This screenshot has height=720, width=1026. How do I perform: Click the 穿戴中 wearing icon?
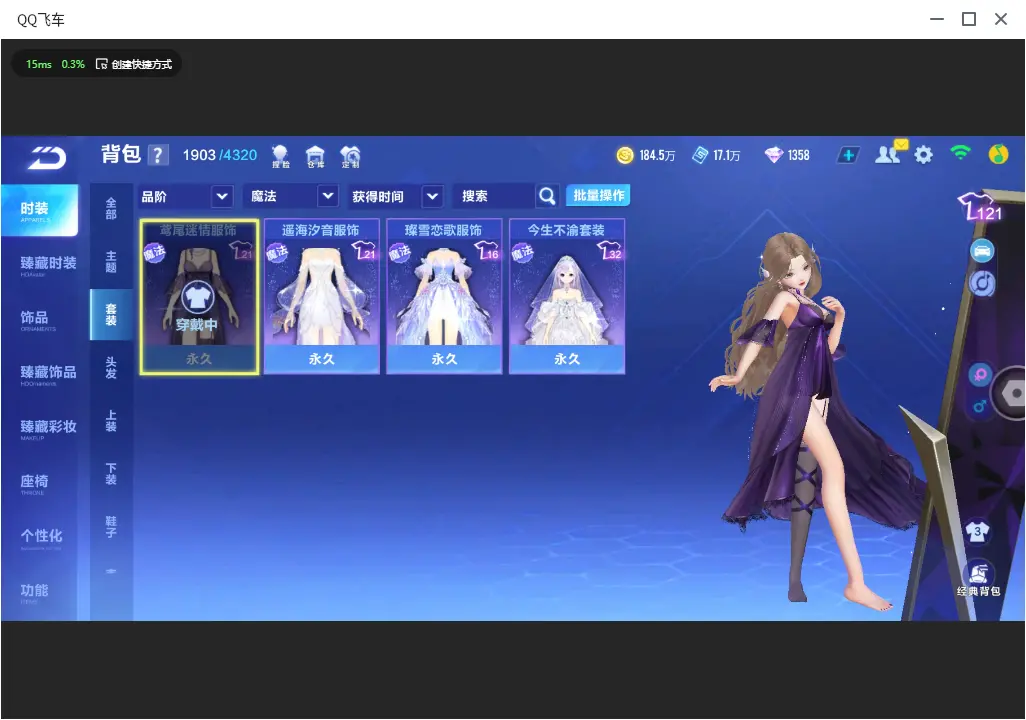point(197,298)
